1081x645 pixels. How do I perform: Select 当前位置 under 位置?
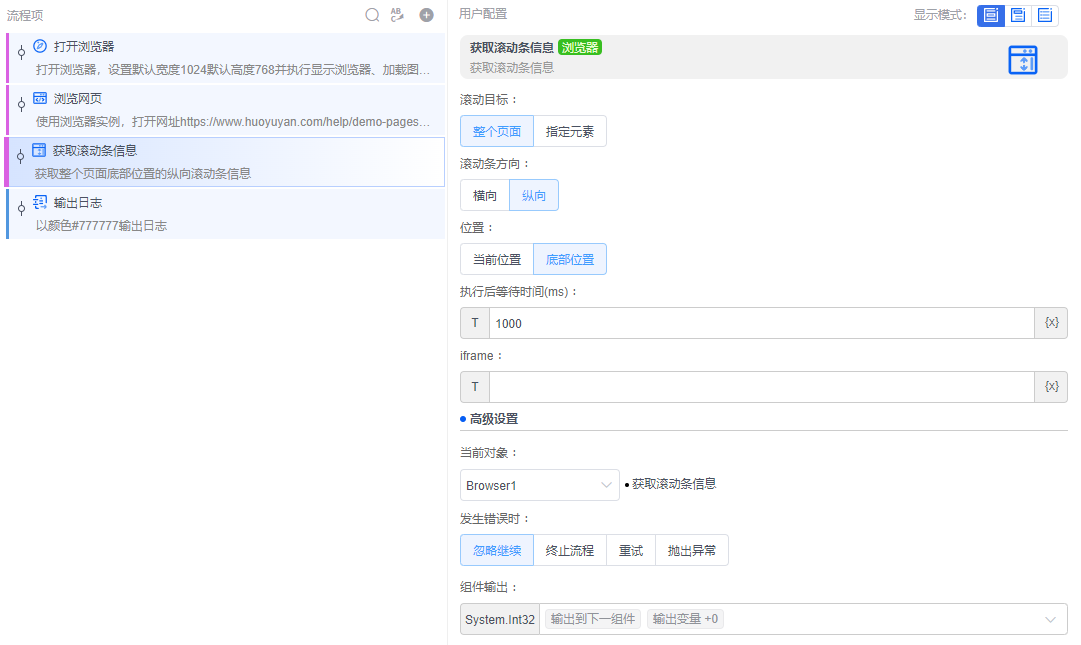(497, 258)
